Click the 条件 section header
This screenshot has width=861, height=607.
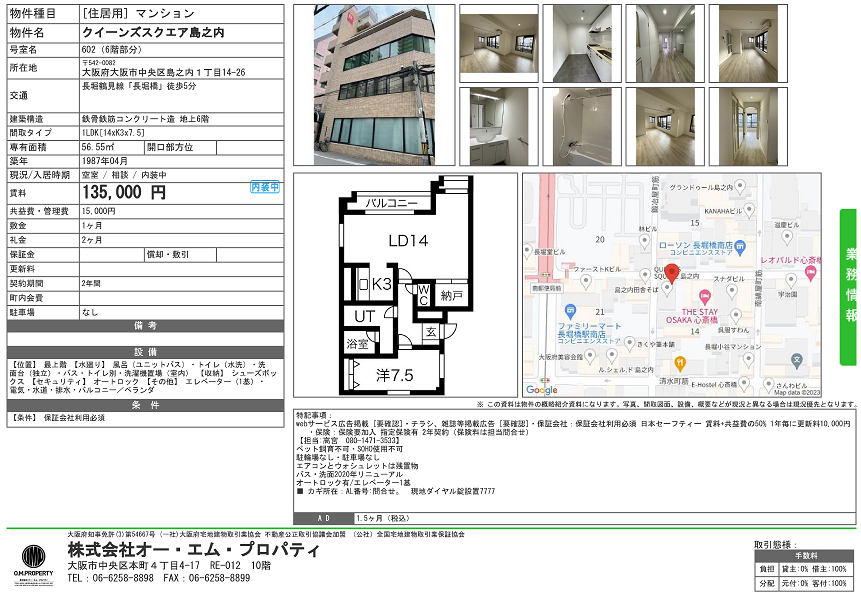pos(146,405)
